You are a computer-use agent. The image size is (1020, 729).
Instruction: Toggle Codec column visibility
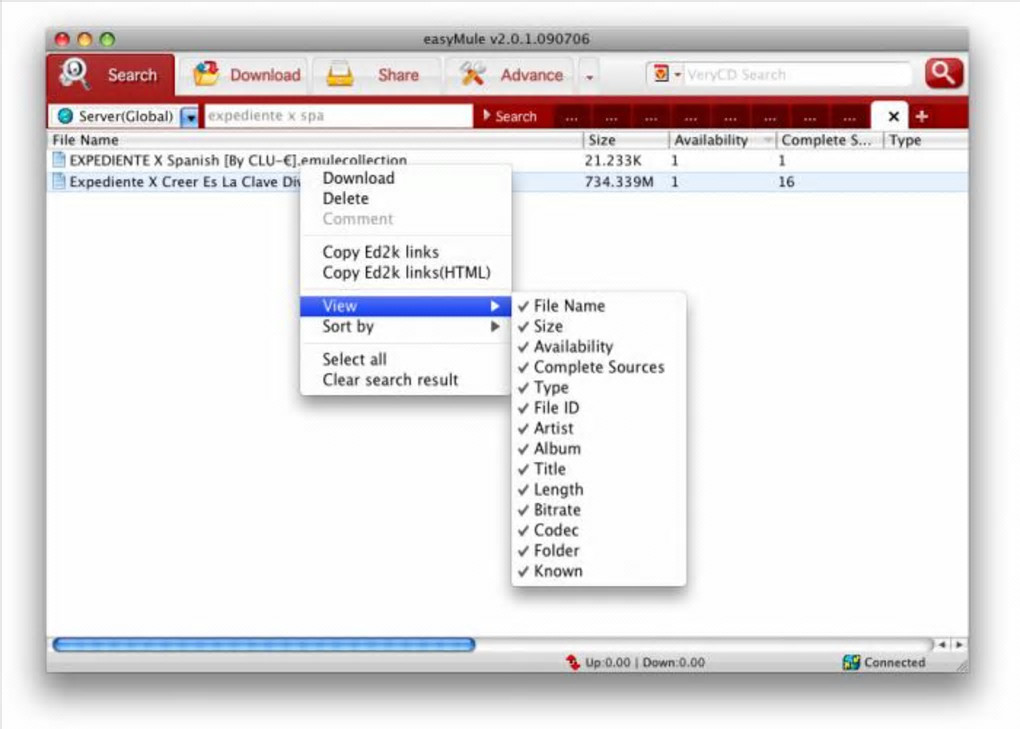point(599,530)
